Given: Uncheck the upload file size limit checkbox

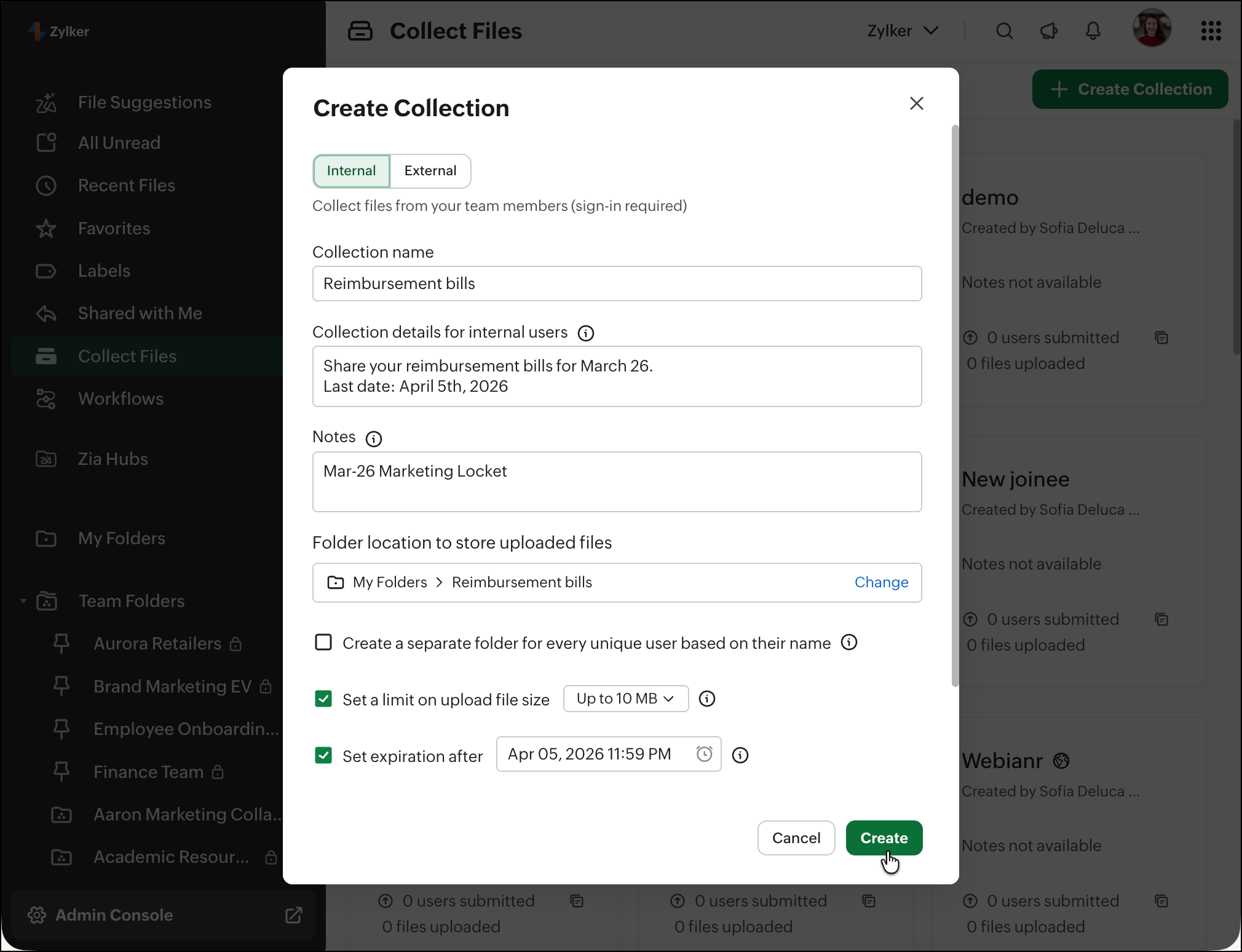Looking at the screenshot, I should [323, 699].
